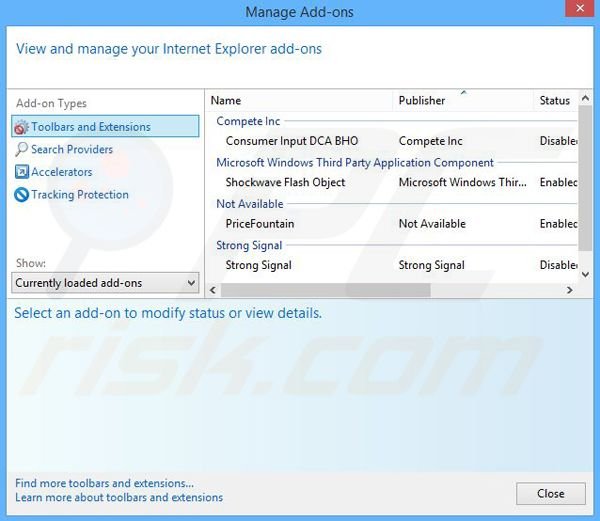Click Enabled status of PriceFountain
600x521 pixels.
coord(559,223)
